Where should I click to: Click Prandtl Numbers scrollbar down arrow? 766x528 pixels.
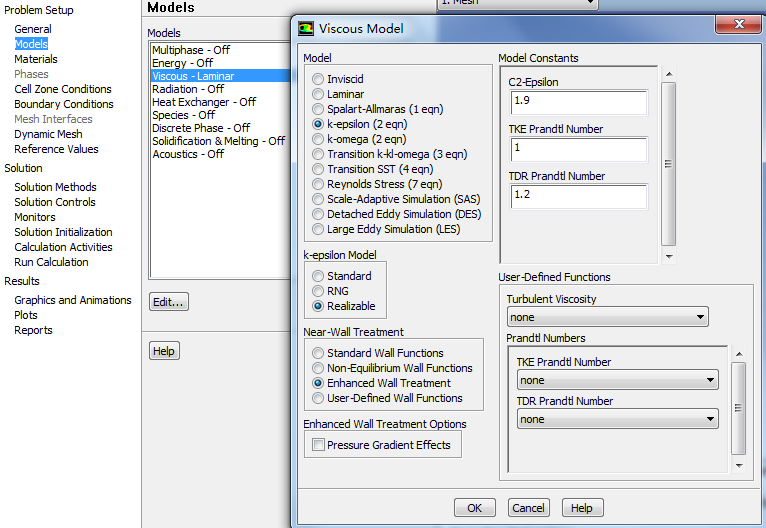(739, 465)
